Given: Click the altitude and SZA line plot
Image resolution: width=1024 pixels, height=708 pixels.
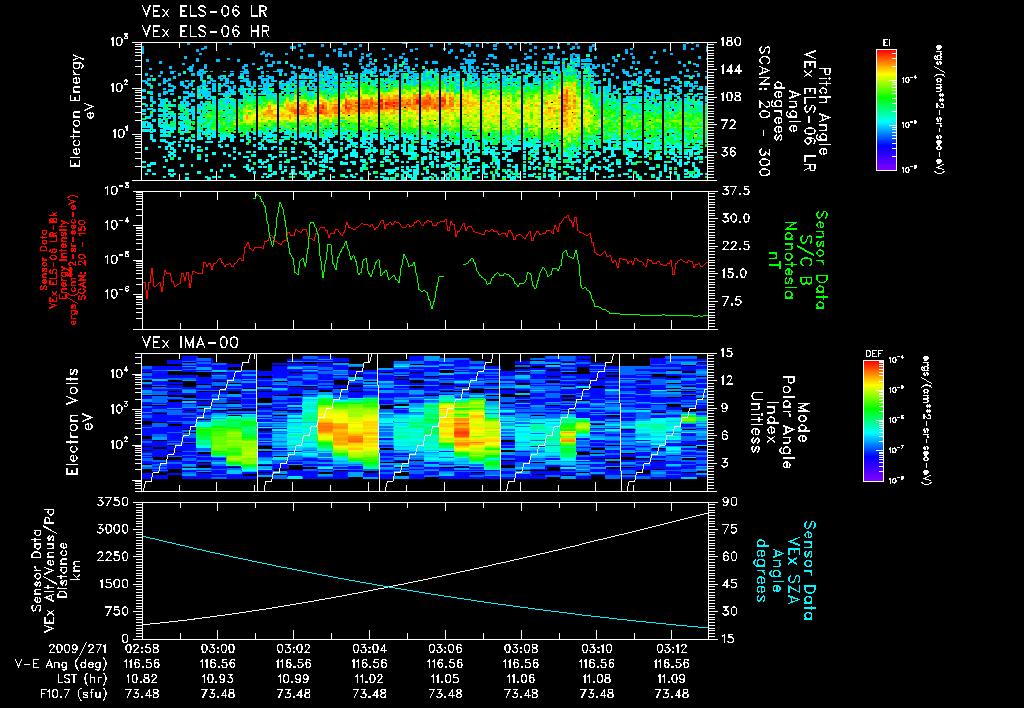Looking at the screenshot, I should coord(425,570).
